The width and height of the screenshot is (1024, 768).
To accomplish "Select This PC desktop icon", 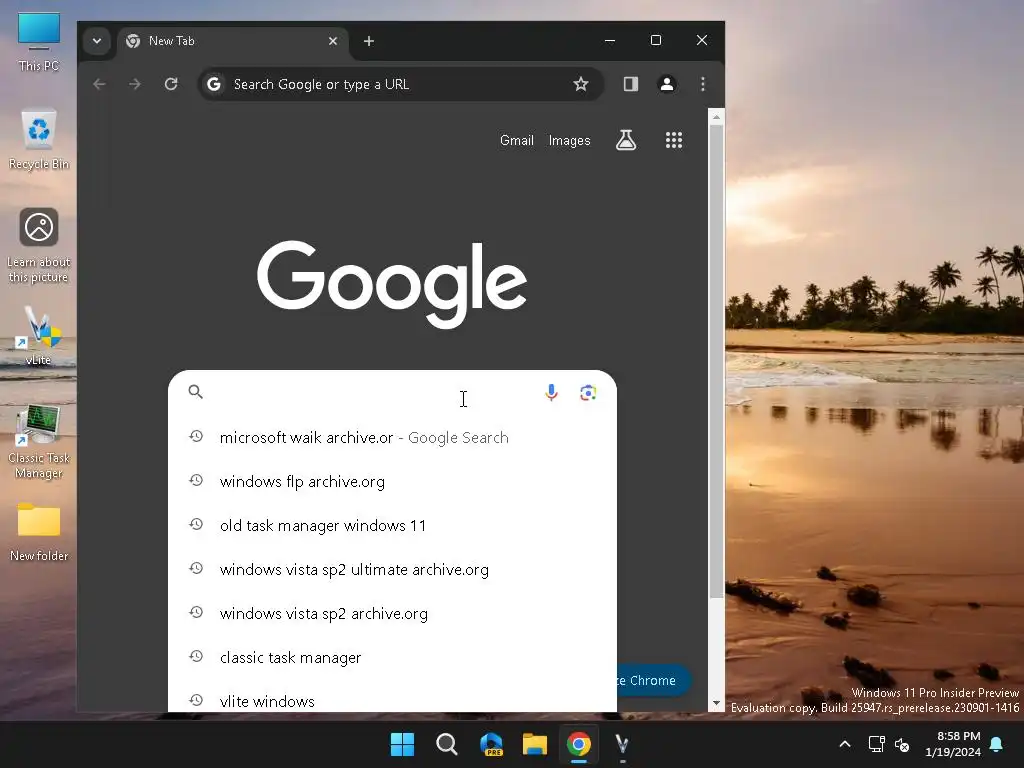I will pyautogui.click(x=39, y=42).
